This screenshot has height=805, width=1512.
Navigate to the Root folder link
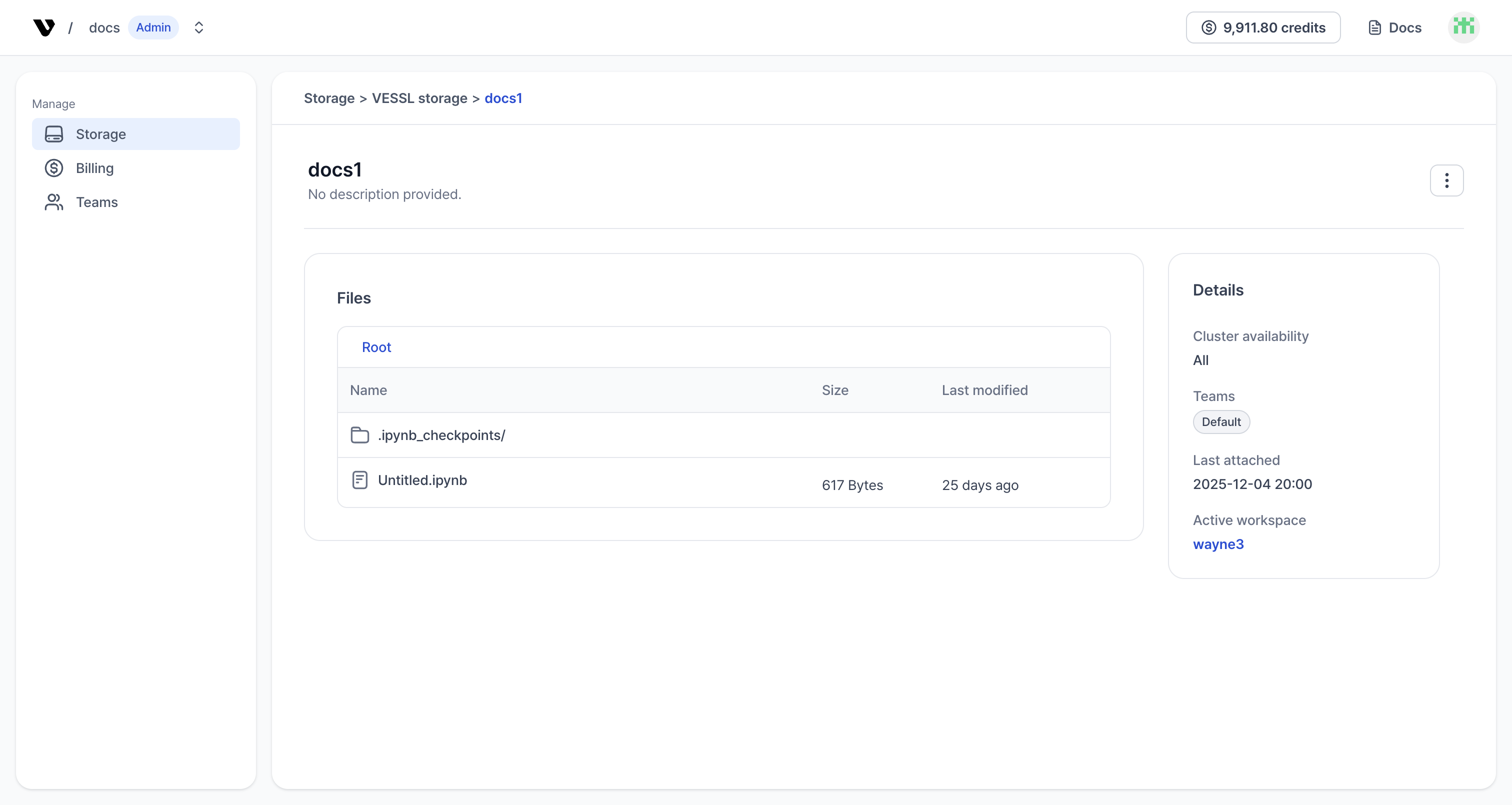(x=376, y=347)
